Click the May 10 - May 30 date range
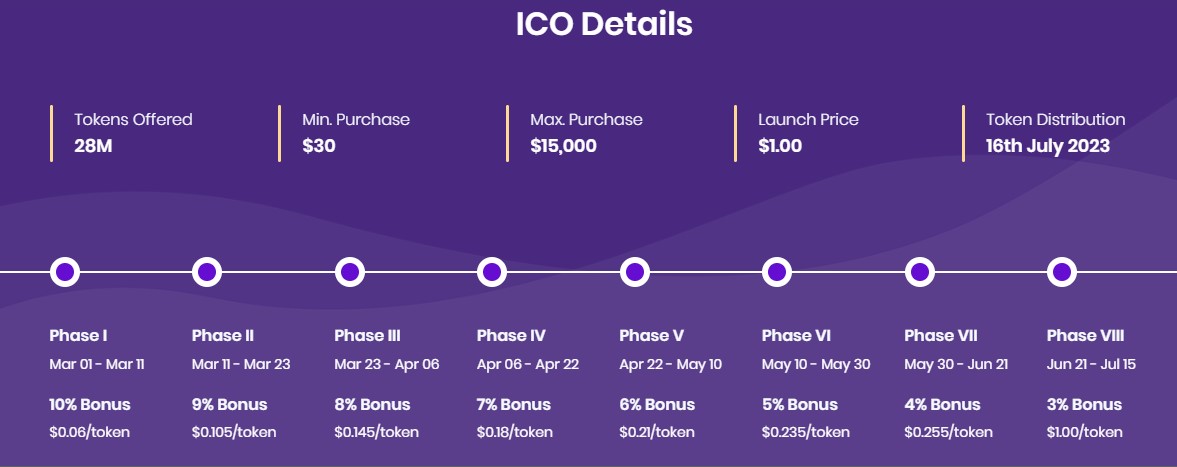This screenshot has width=1177, height=467. pos(816,365)
